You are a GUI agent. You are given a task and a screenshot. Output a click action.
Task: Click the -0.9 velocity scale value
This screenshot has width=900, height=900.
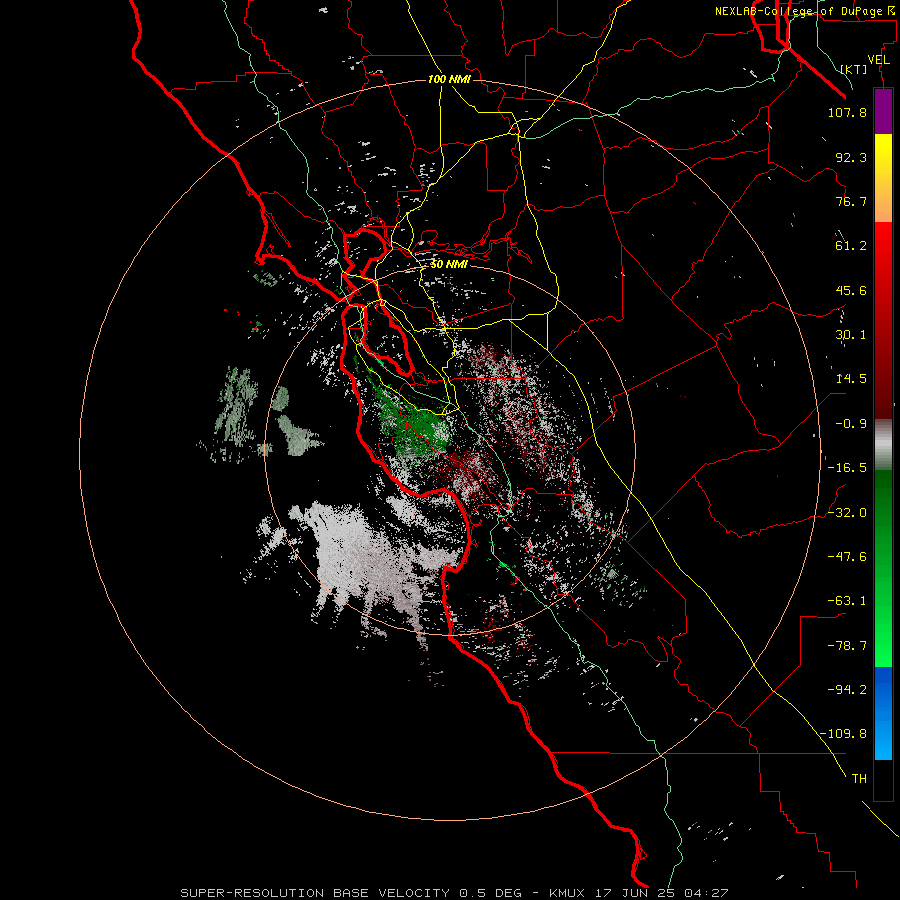pyautogui.click(x=851, y=424)
